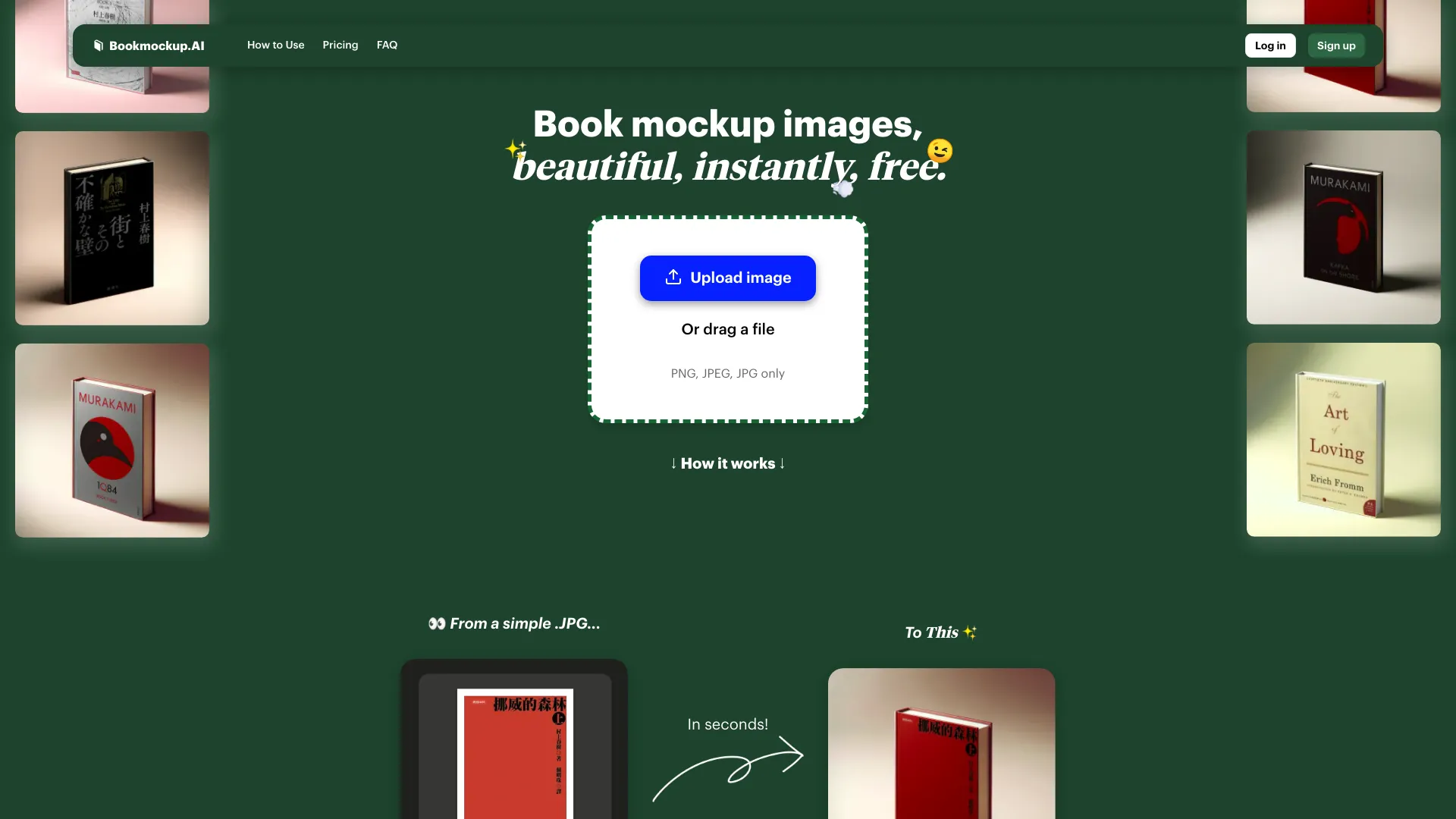This screenshot has width=1456, height=819.
Task: Click the Upload image button
Action: (x=727, y=277)
